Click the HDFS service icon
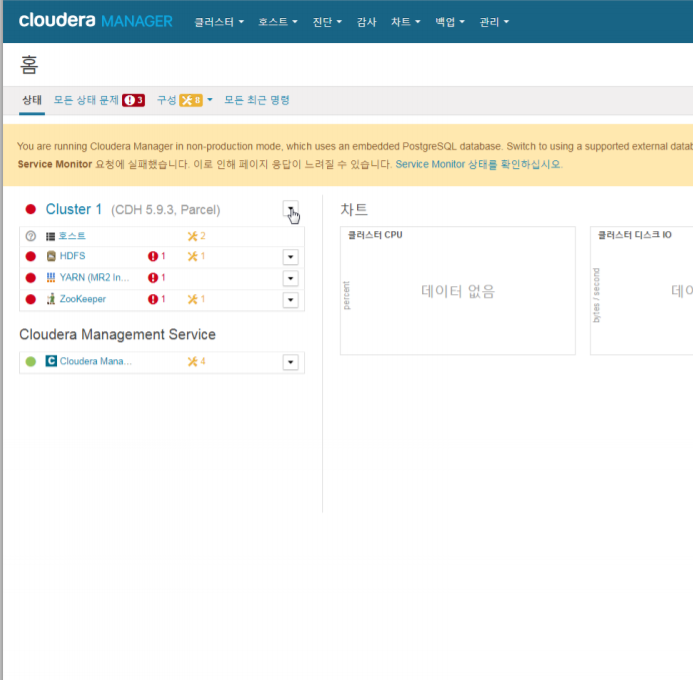Image resolution: width=693 pixels, height=680 pixels. point(51,256)
